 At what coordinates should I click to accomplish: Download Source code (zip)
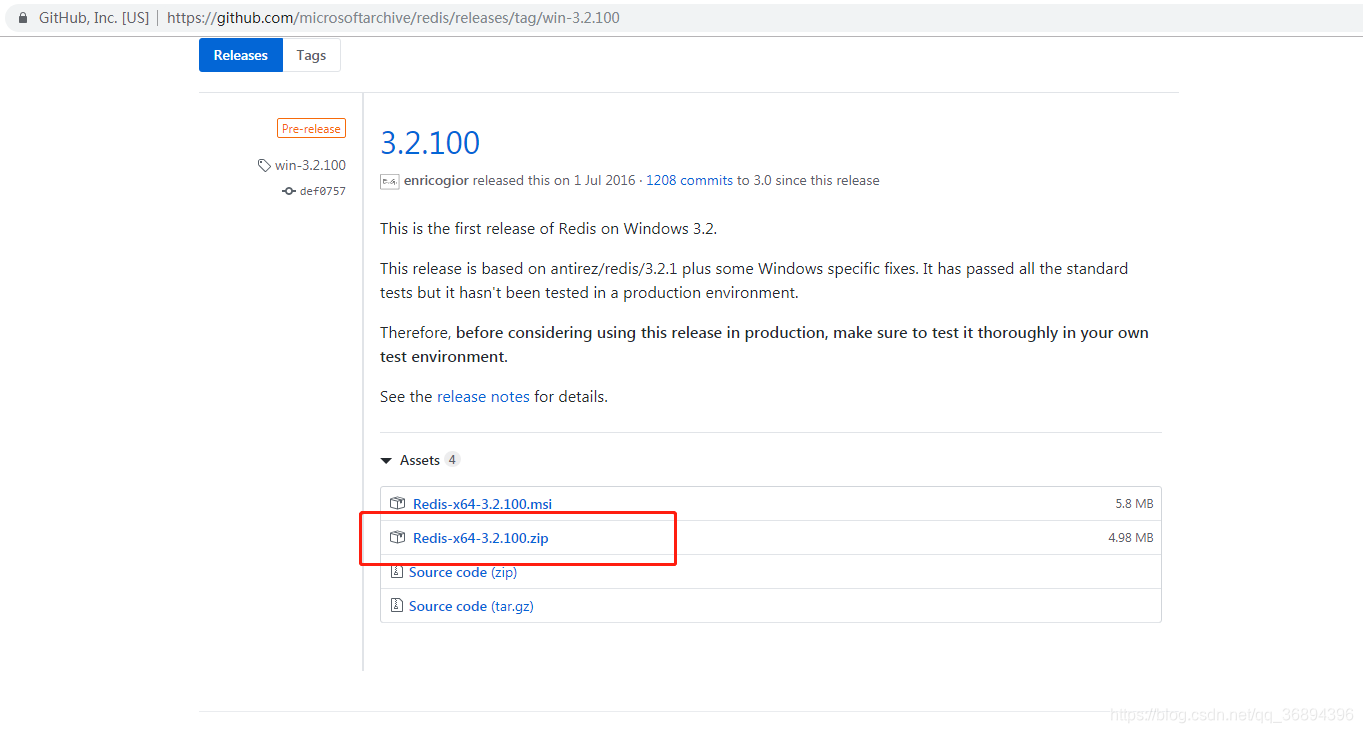(463, 572)
